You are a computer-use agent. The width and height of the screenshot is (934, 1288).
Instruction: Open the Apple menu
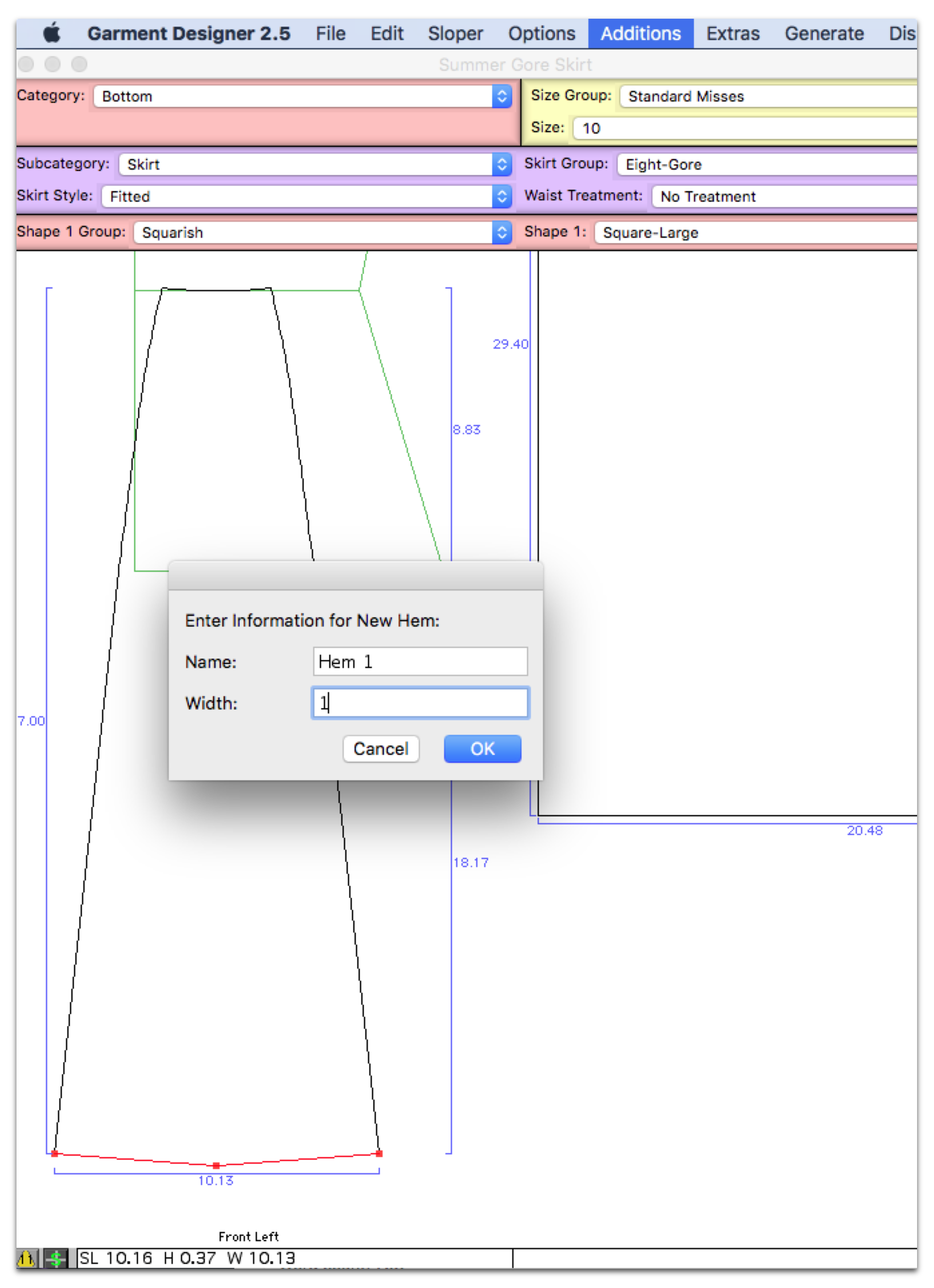point(52,33)
